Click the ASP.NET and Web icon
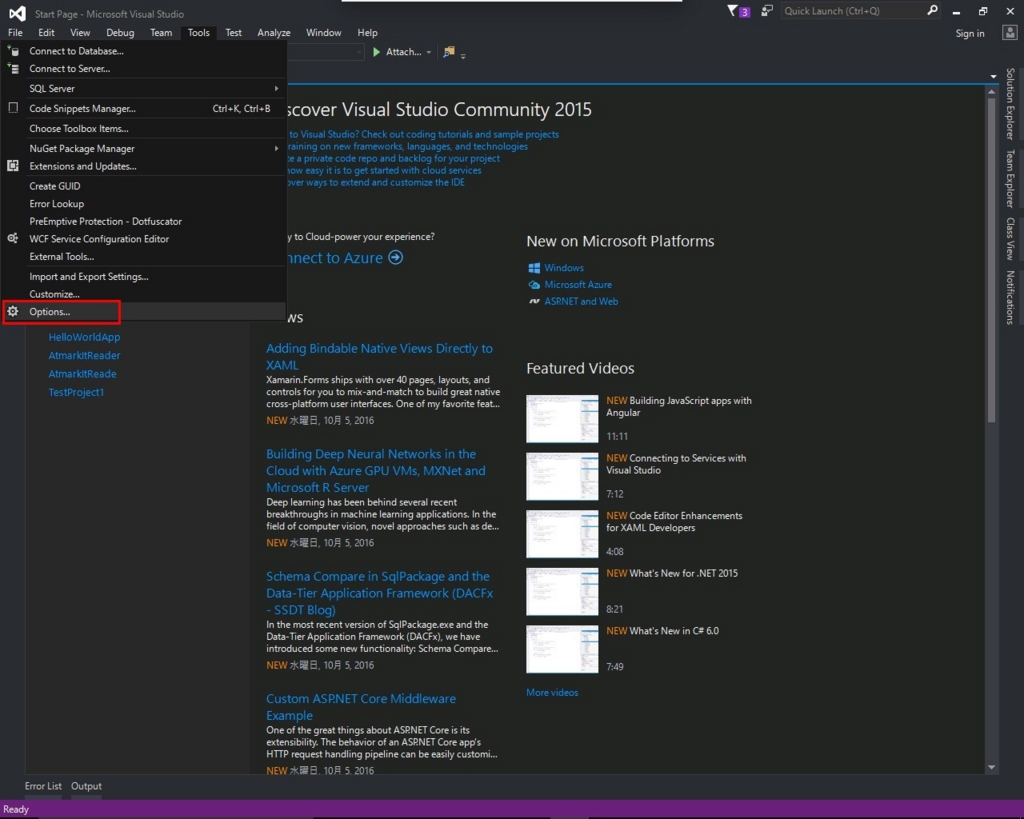 point(534,301)
